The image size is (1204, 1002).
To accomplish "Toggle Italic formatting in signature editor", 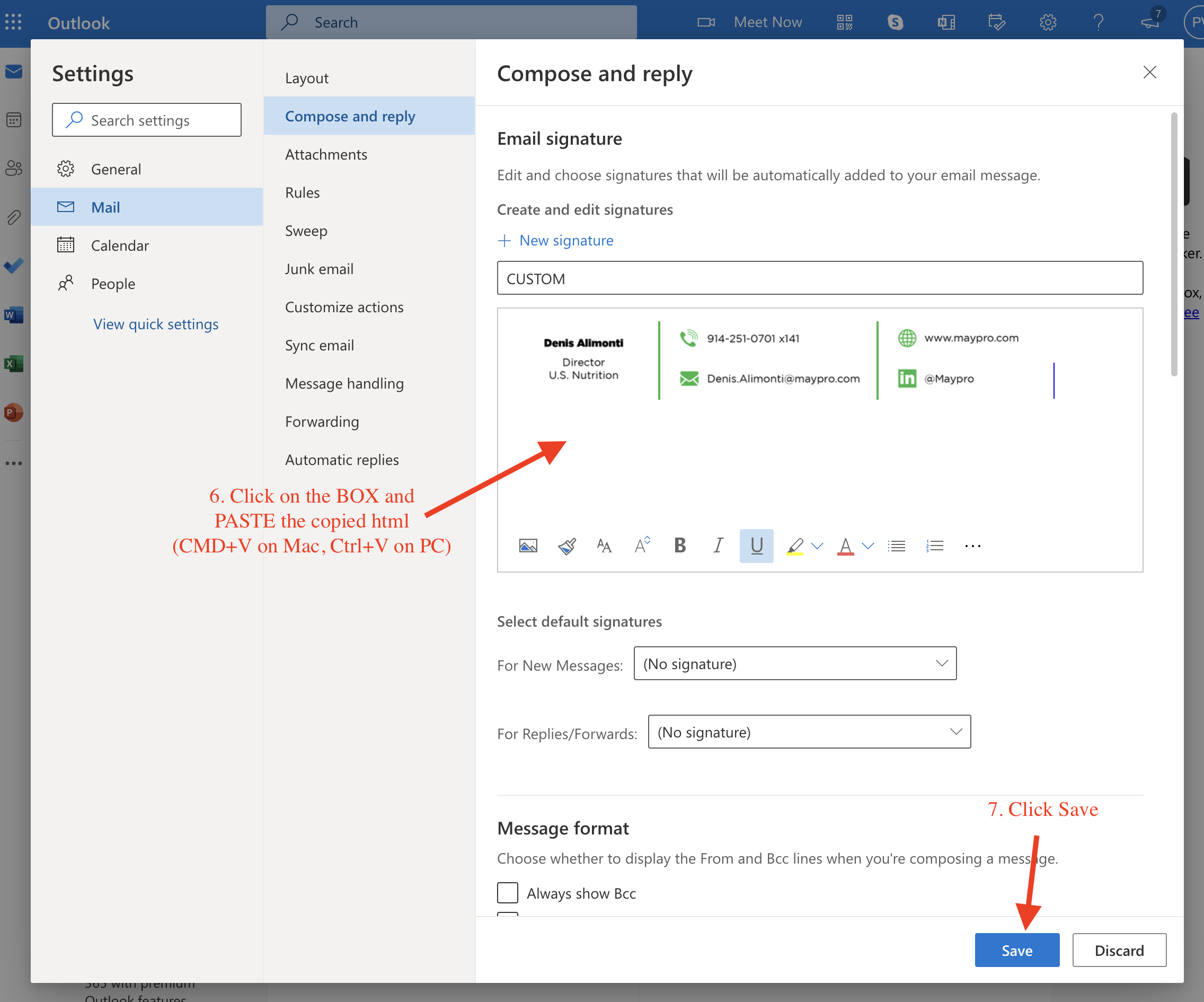I will tap(718, 546).
